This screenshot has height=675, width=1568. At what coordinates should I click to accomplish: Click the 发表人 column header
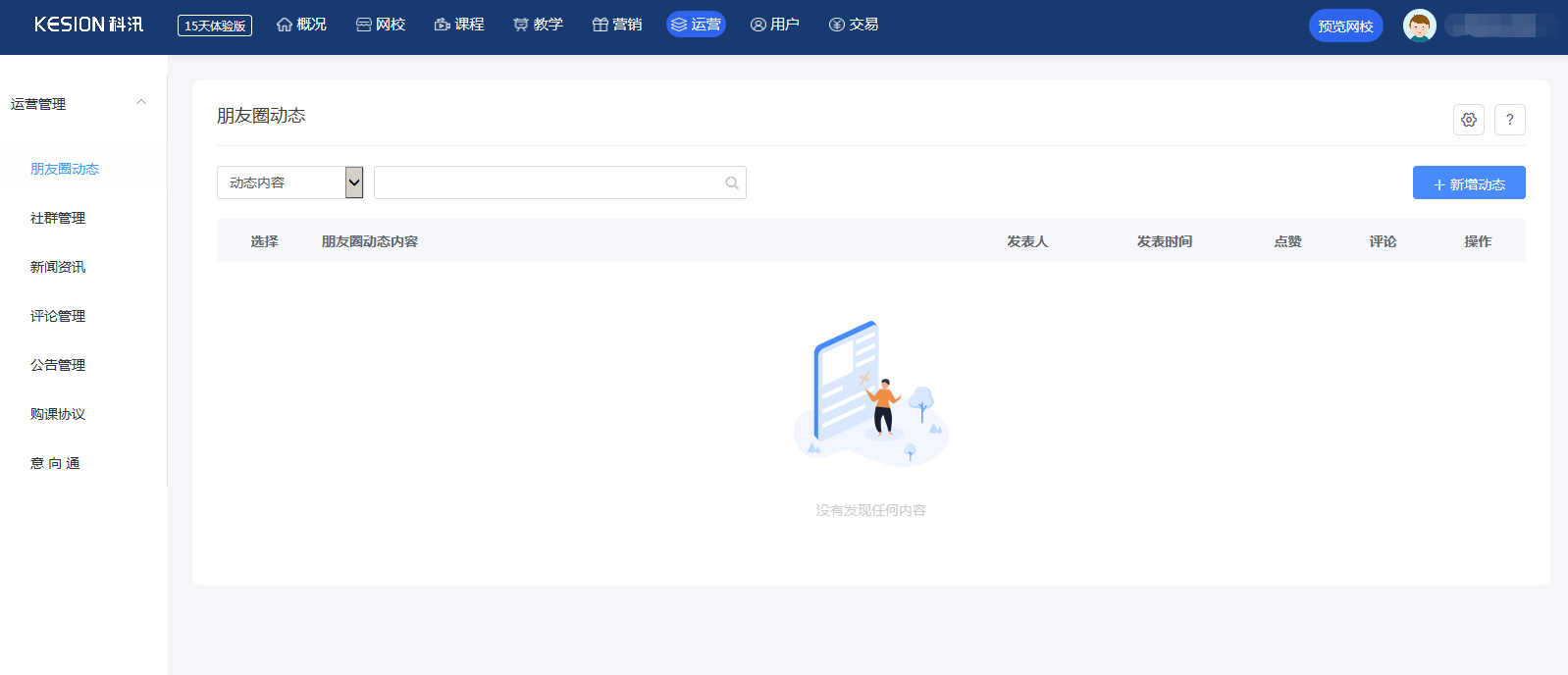[1027, 241]
